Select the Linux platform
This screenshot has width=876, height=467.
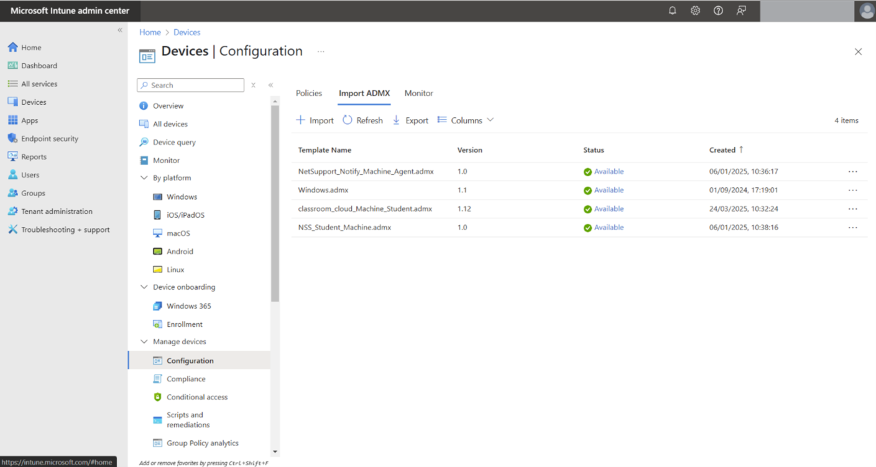coord(175,269)
